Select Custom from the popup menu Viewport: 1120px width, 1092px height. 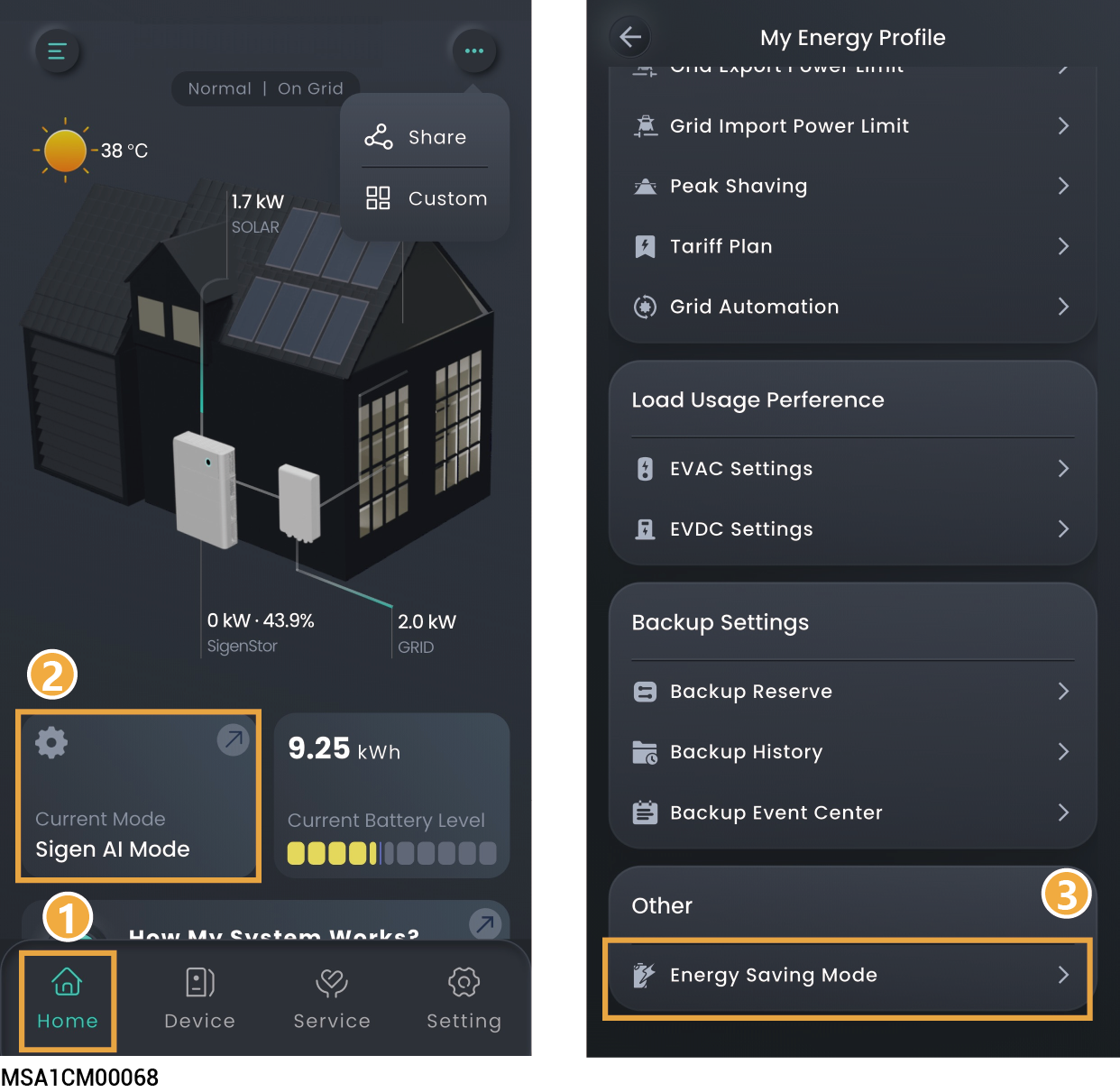click(x=425, y=198)
